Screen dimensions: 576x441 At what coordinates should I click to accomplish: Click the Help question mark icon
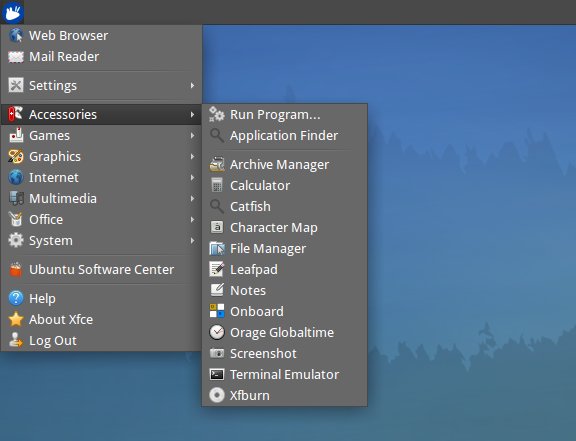coord(16,298)
